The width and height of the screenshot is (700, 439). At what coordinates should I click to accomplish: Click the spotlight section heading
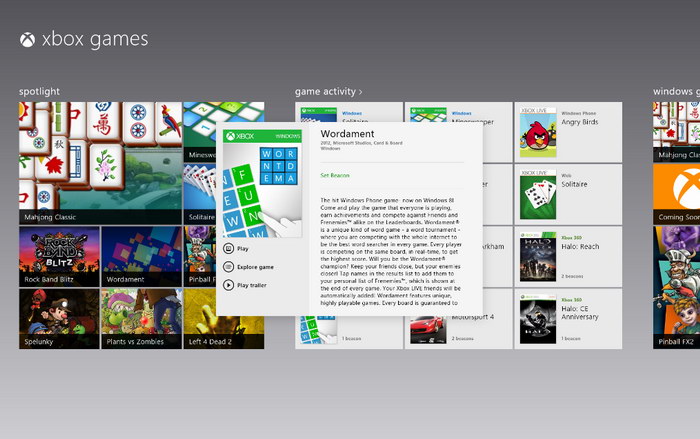pos(39,92)
